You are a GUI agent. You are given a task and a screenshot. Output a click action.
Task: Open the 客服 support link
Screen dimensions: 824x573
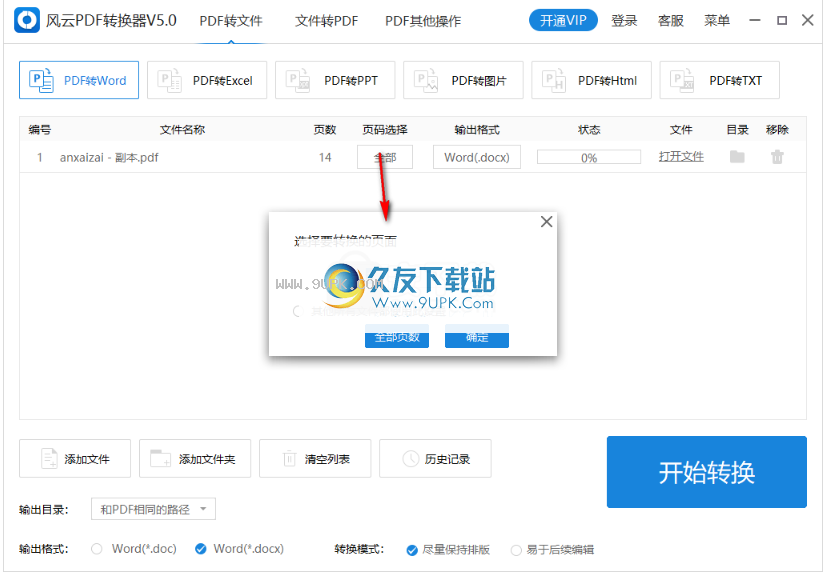[x=671, y=21]
